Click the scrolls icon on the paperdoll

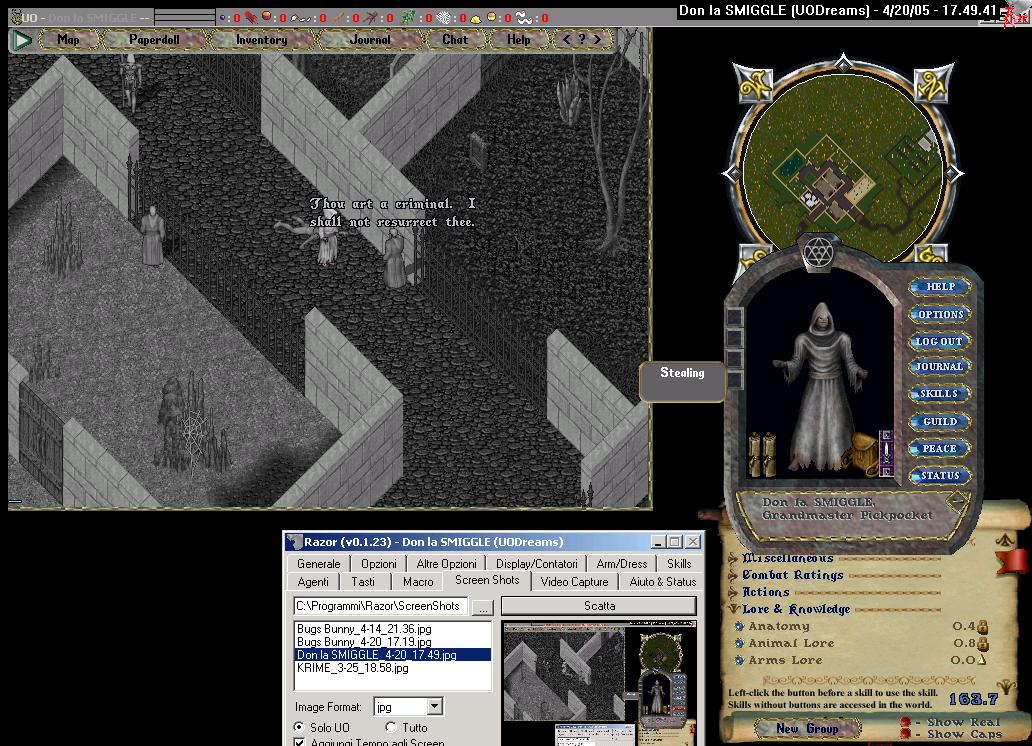click(762, 454)
